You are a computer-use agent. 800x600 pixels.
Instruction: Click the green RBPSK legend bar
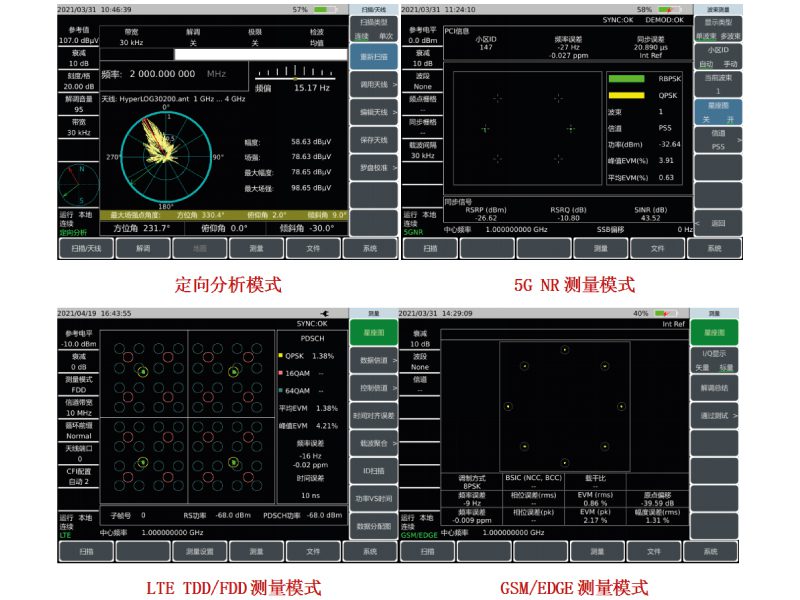pyautogui.click(x=626, y=79)
